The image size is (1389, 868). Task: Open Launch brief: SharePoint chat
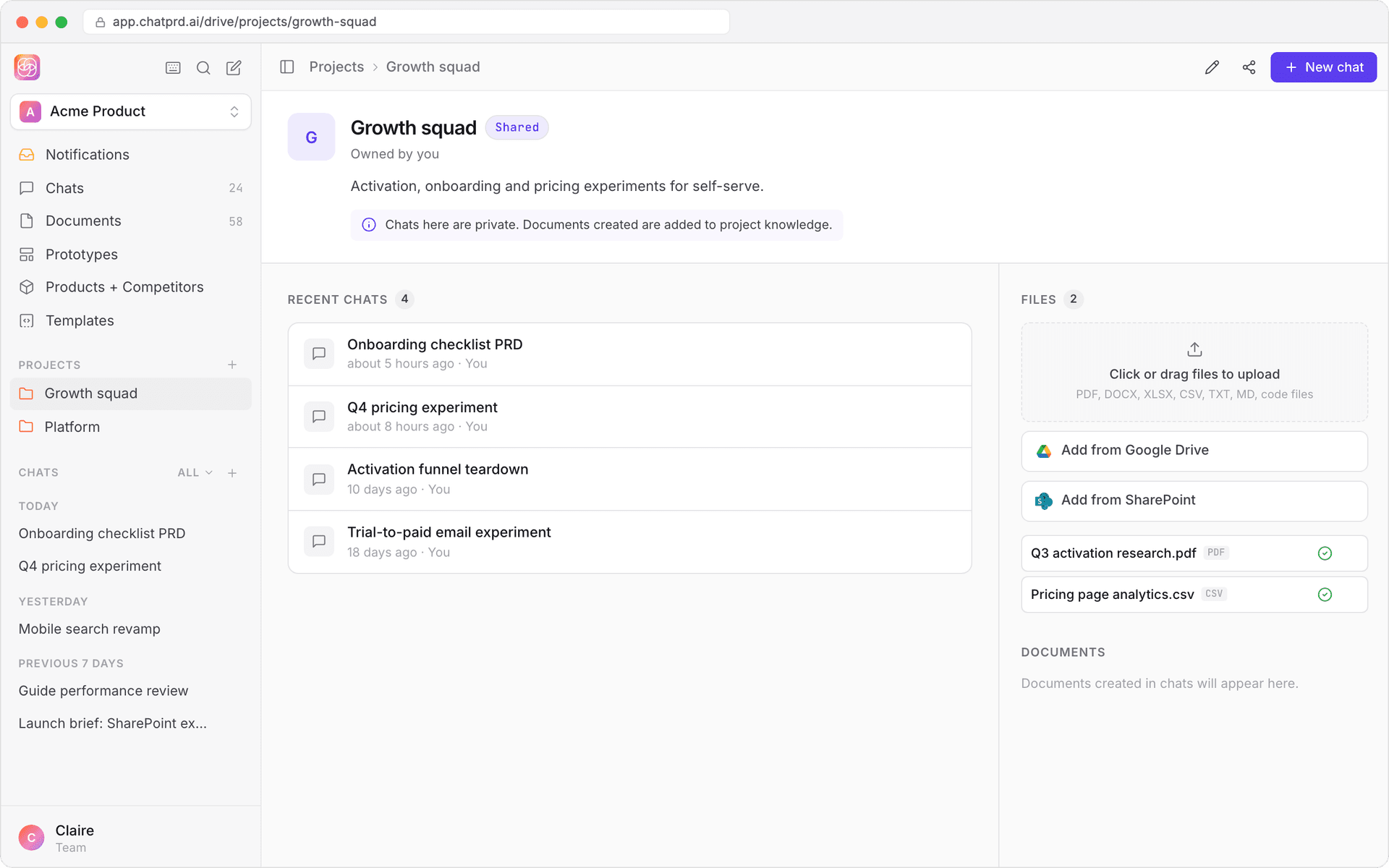(112, 723)
